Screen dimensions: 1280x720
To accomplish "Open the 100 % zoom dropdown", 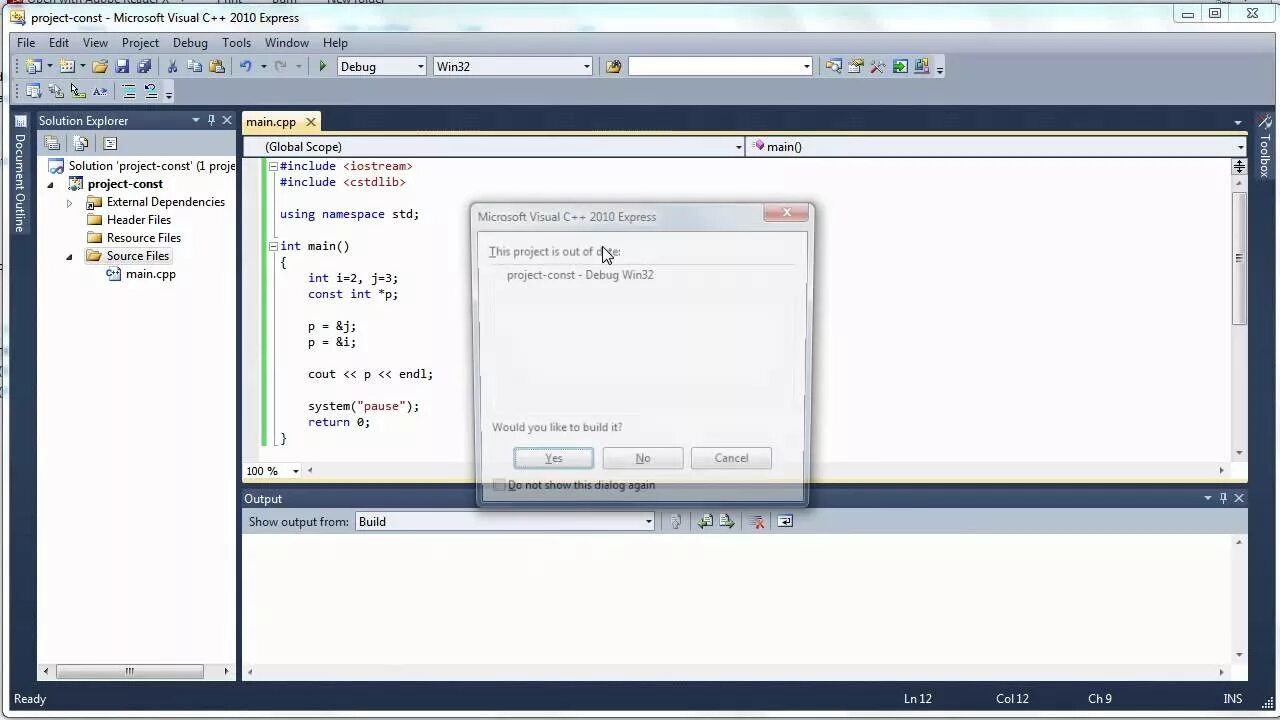I will pos(296,470).
